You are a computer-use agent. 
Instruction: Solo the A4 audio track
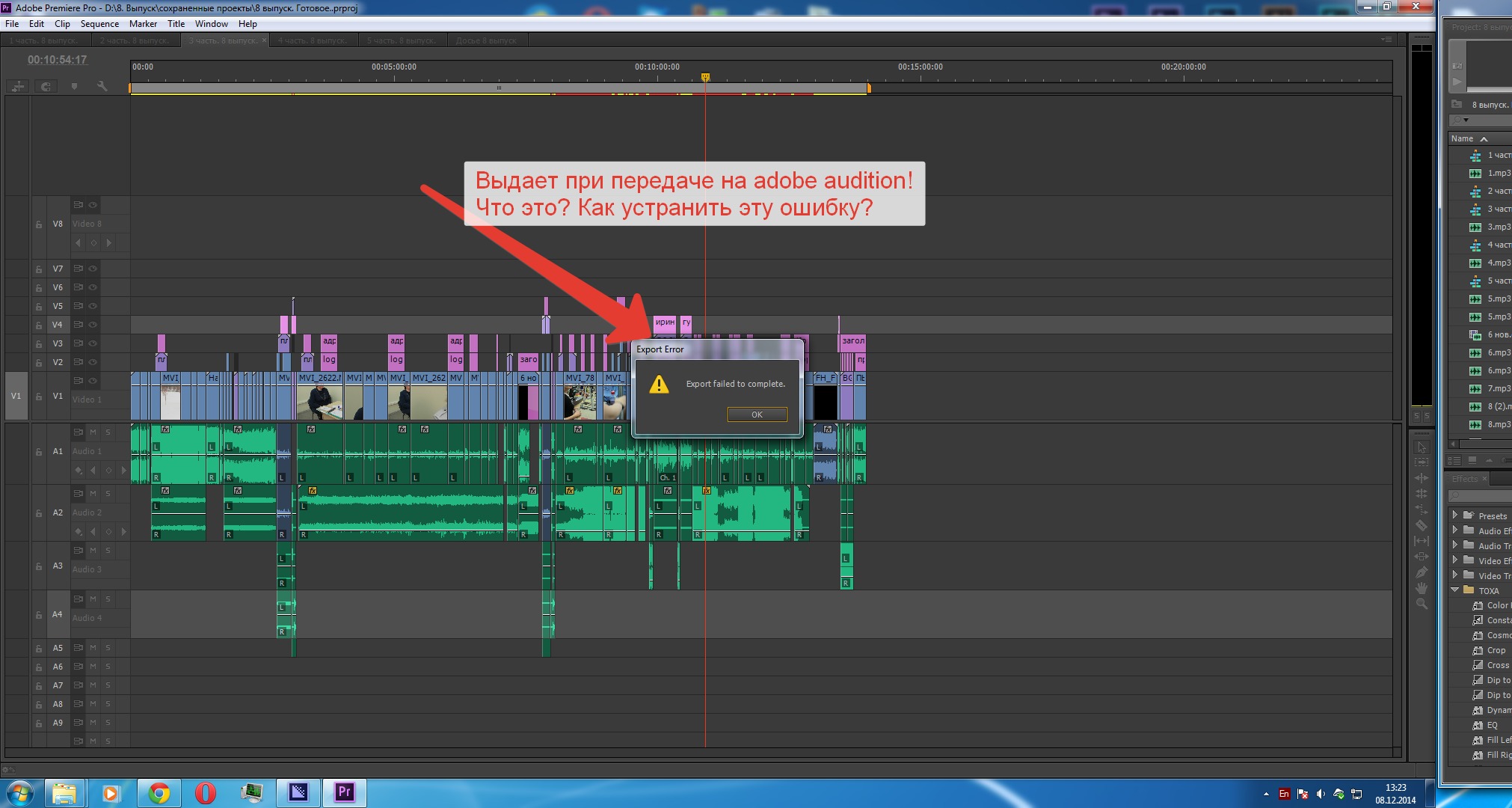coord(108,599)
